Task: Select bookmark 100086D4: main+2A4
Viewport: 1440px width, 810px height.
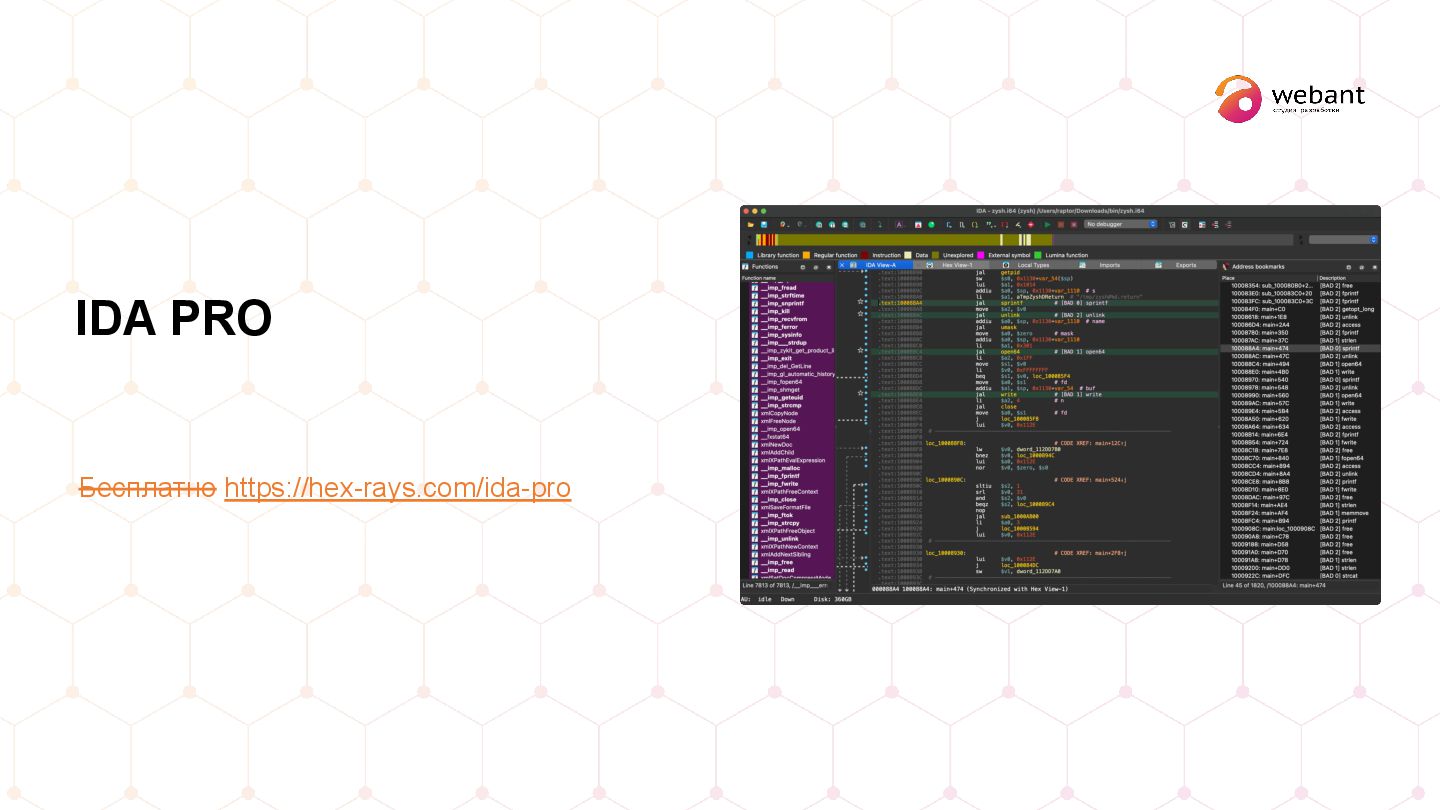Action: [x=1300, y=324]
